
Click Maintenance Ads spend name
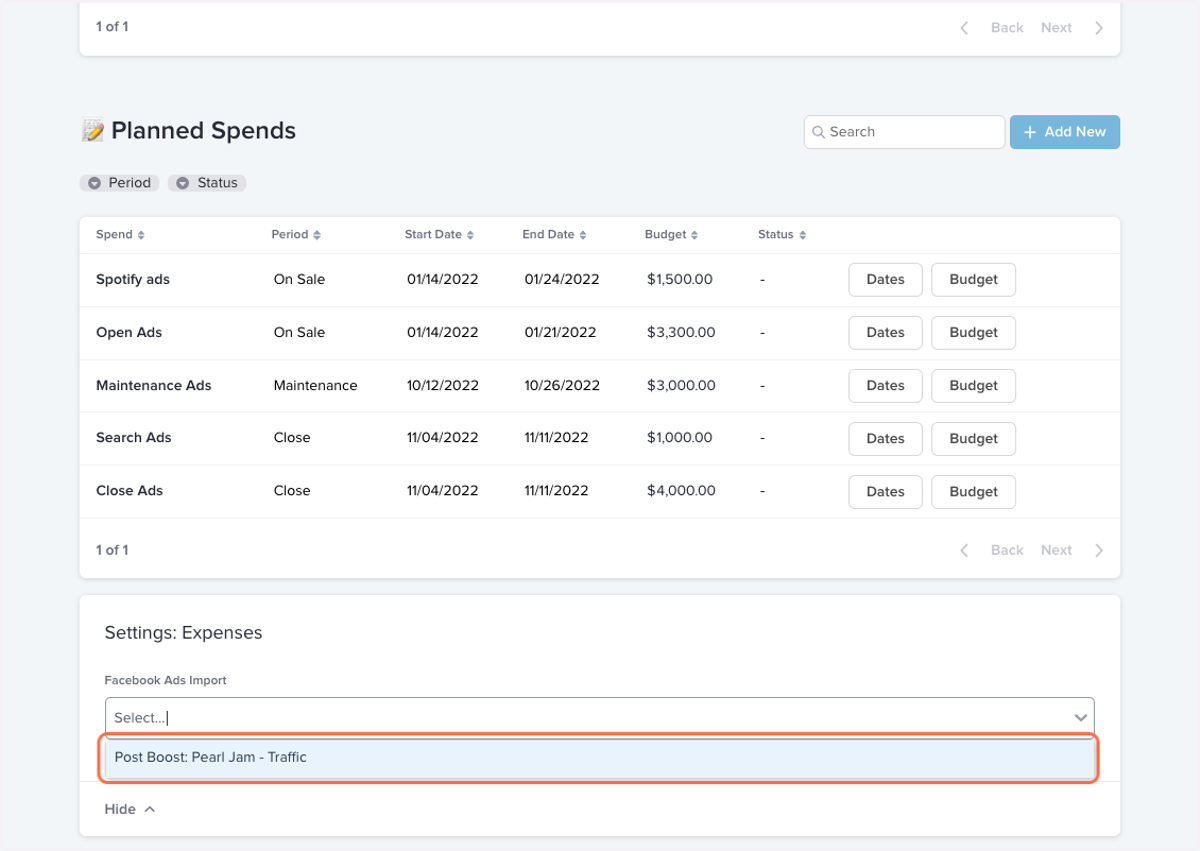coord(154,386)
